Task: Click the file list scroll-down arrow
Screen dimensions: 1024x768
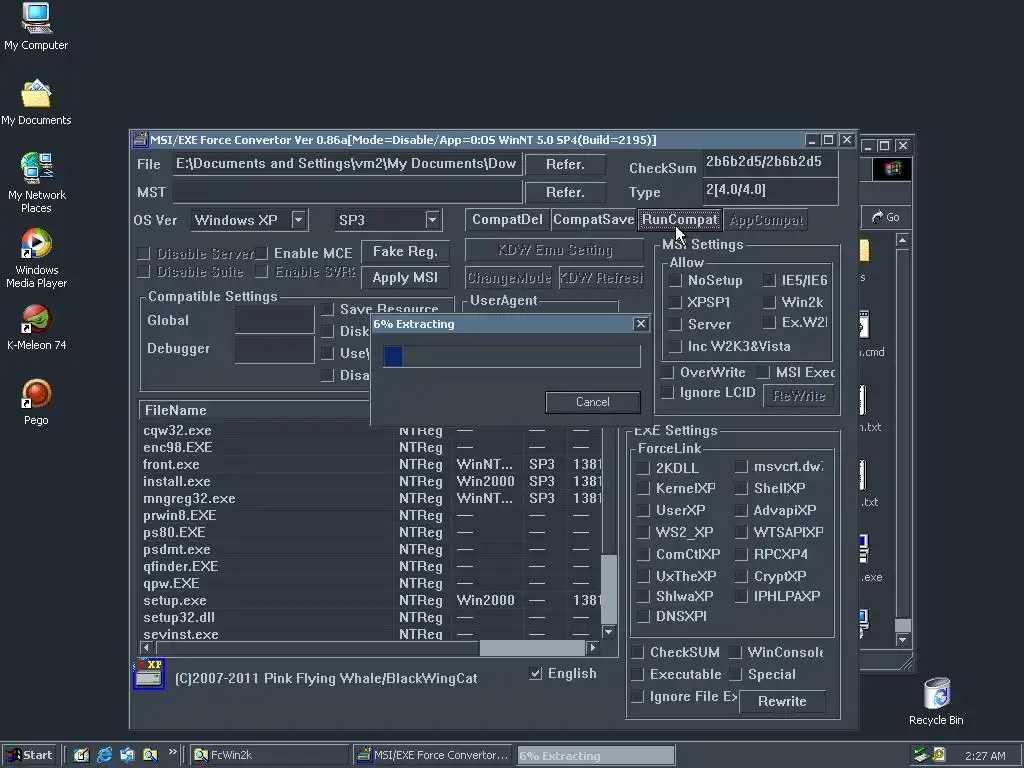Action: tap(609, 632)
